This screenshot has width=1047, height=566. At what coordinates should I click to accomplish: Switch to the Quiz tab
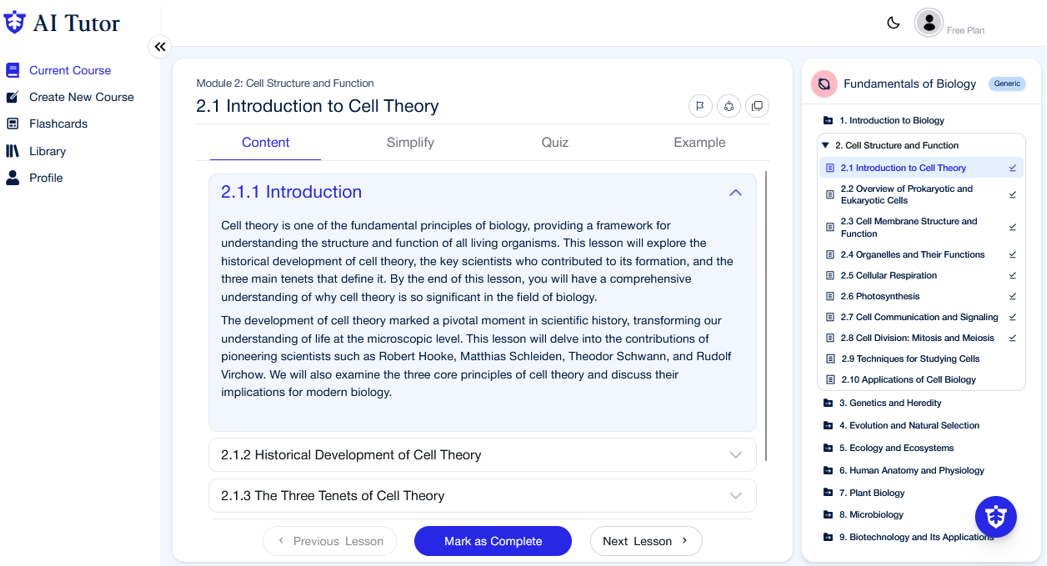(x=555, y=143)
